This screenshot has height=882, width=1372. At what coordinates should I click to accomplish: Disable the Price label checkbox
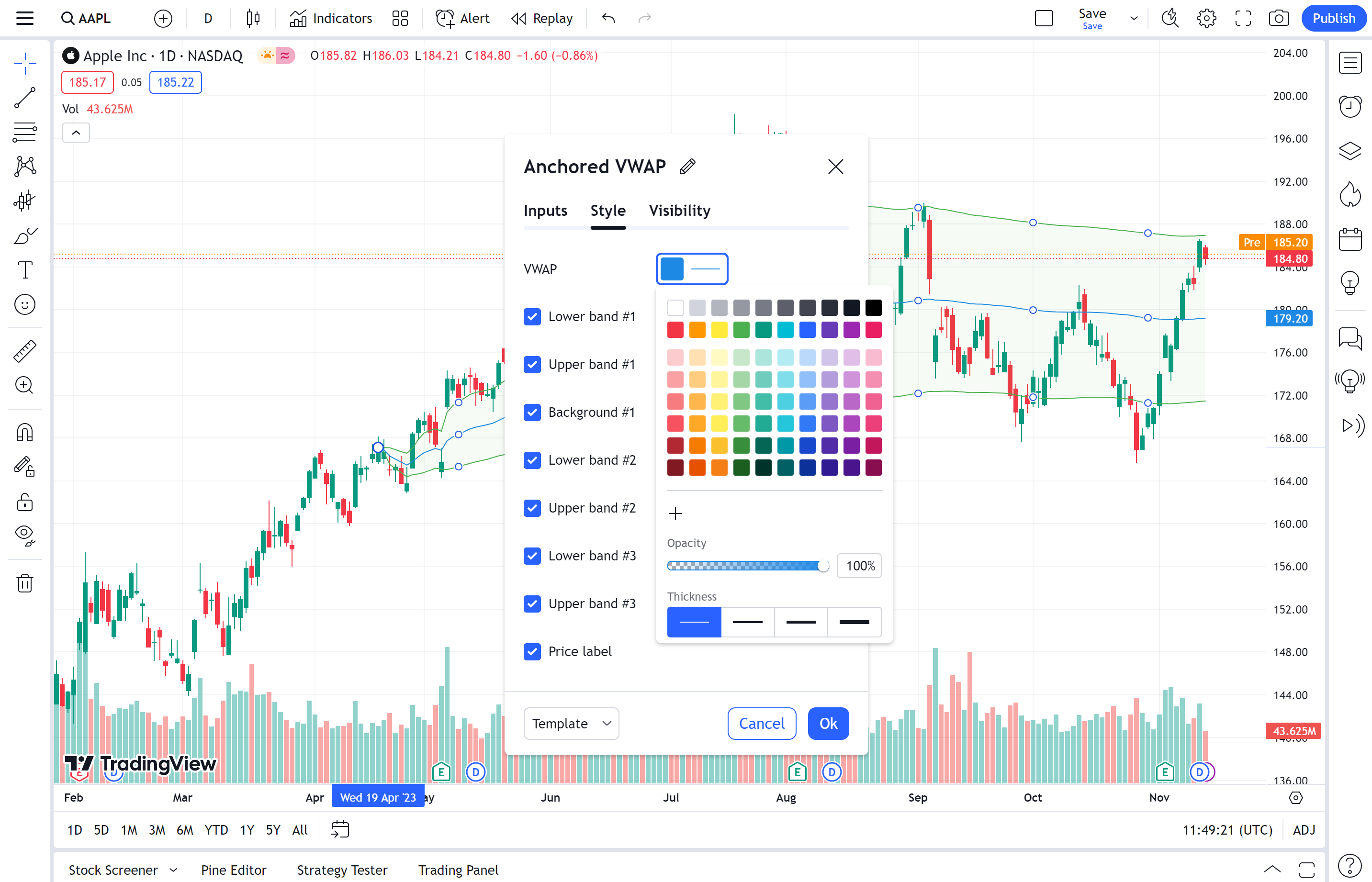point(532,652)
